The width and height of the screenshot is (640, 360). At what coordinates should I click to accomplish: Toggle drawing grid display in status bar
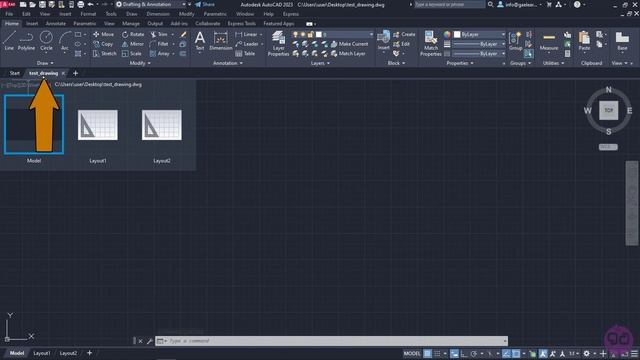pyautogui.click(x=427, y=353)
